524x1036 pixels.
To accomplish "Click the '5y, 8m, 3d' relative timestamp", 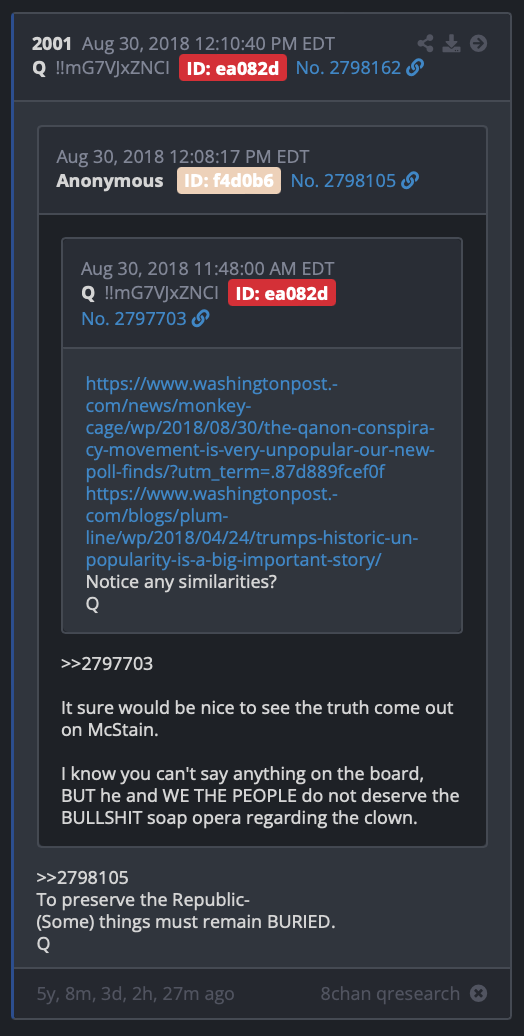I will 135,993.
